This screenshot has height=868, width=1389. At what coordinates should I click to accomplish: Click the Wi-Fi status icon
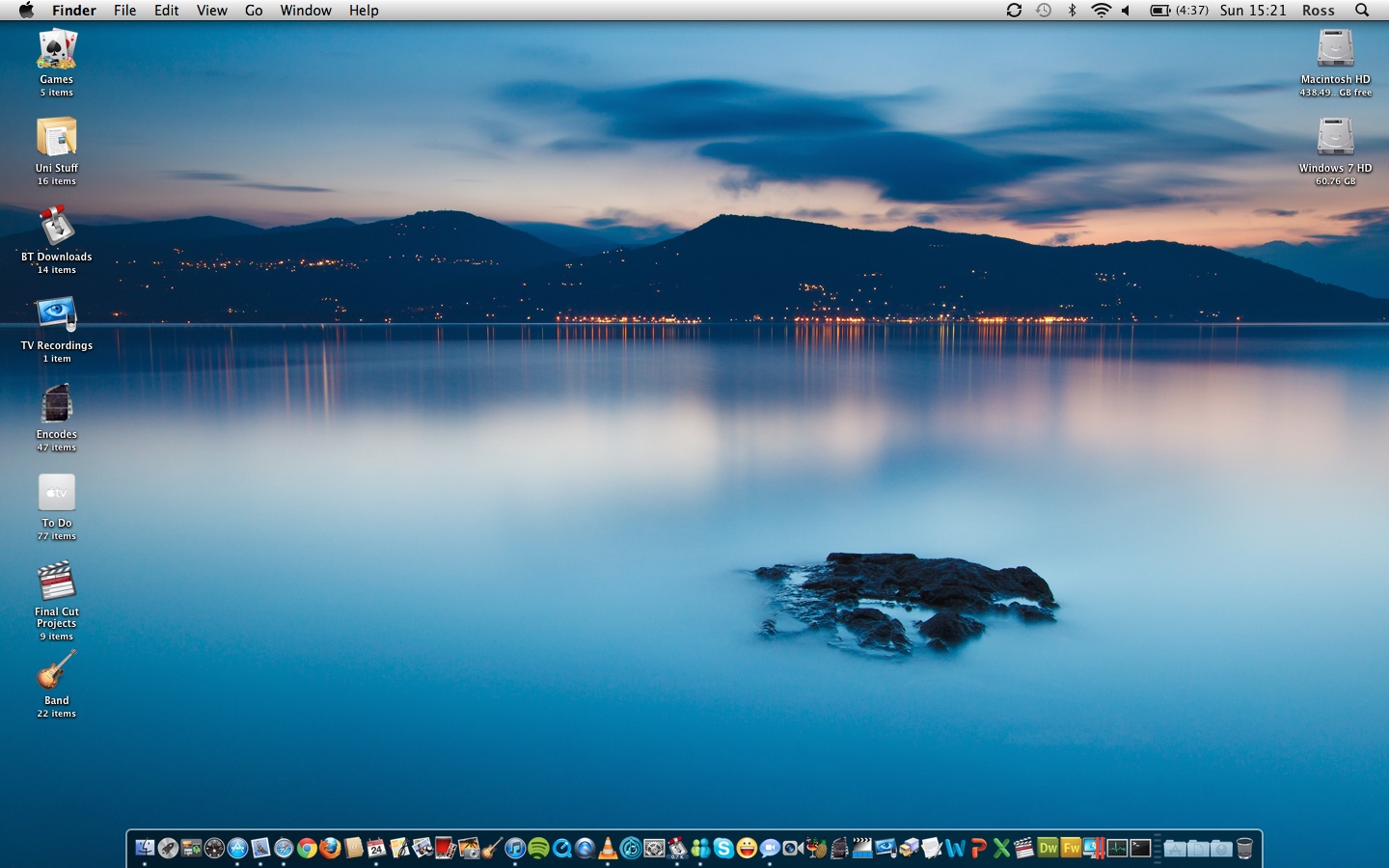[1101, 11]
